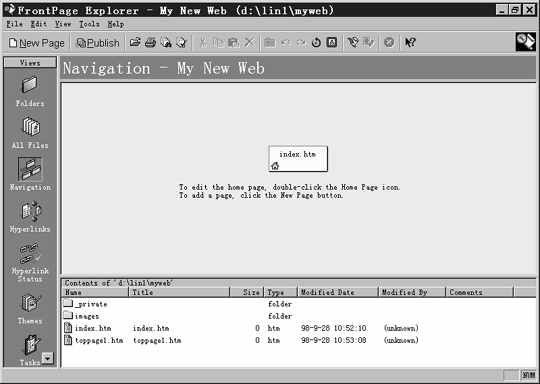This screenshot has width=540, height=384.
Task: Open the Tools menu
Action: 90,24
